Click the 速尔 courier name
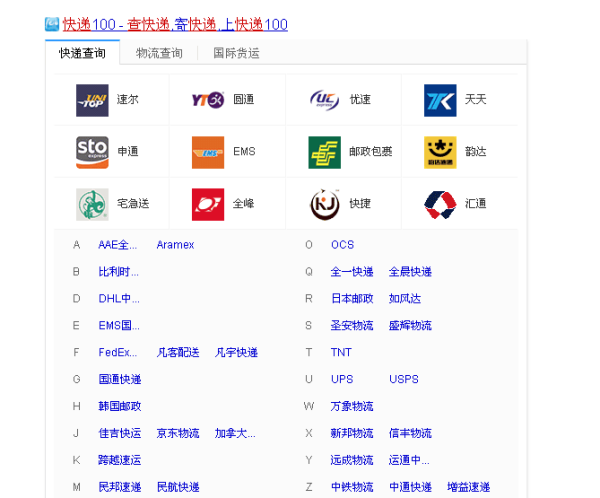Screen dimensions: 600x498 coord(128,100)
